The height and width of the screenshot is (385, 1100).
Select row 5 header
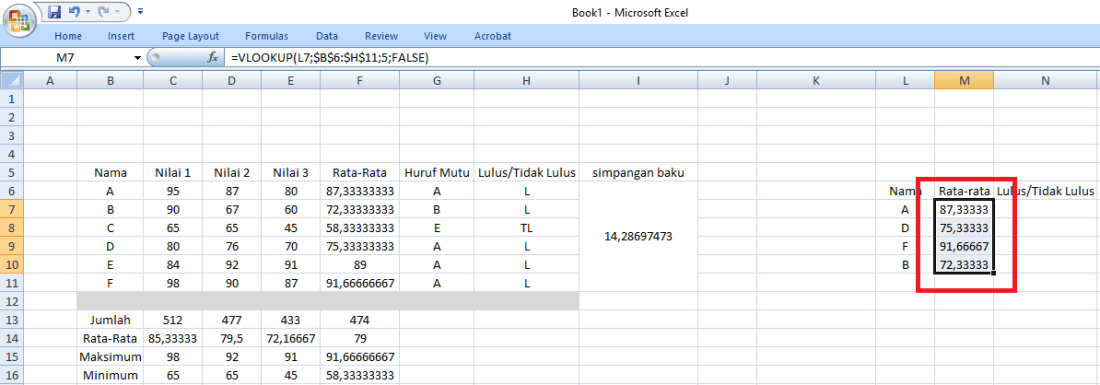pyautogui.click(x=11, y=172)
